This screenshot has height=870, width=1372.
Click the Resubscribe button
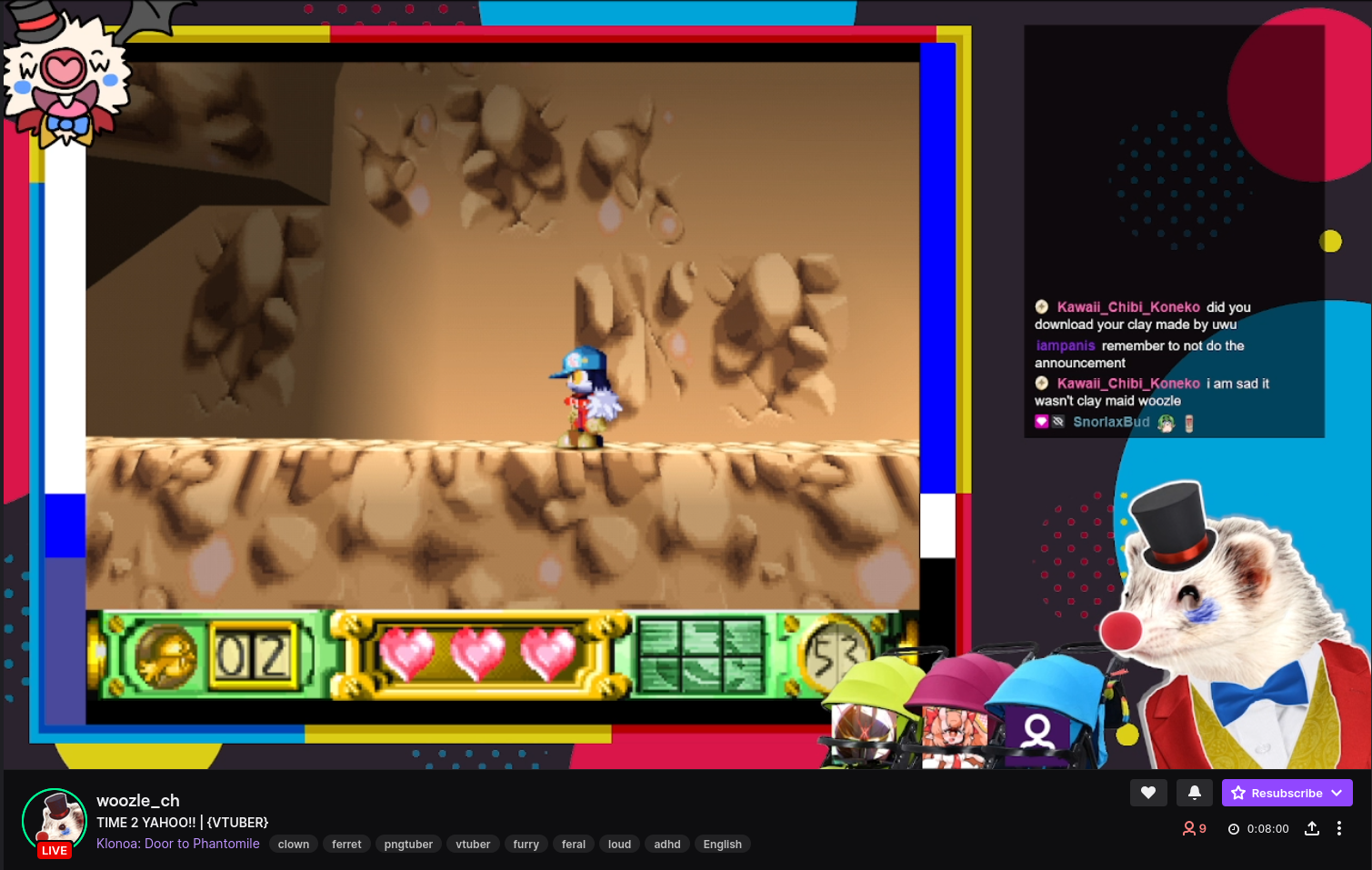(1287, 793)
